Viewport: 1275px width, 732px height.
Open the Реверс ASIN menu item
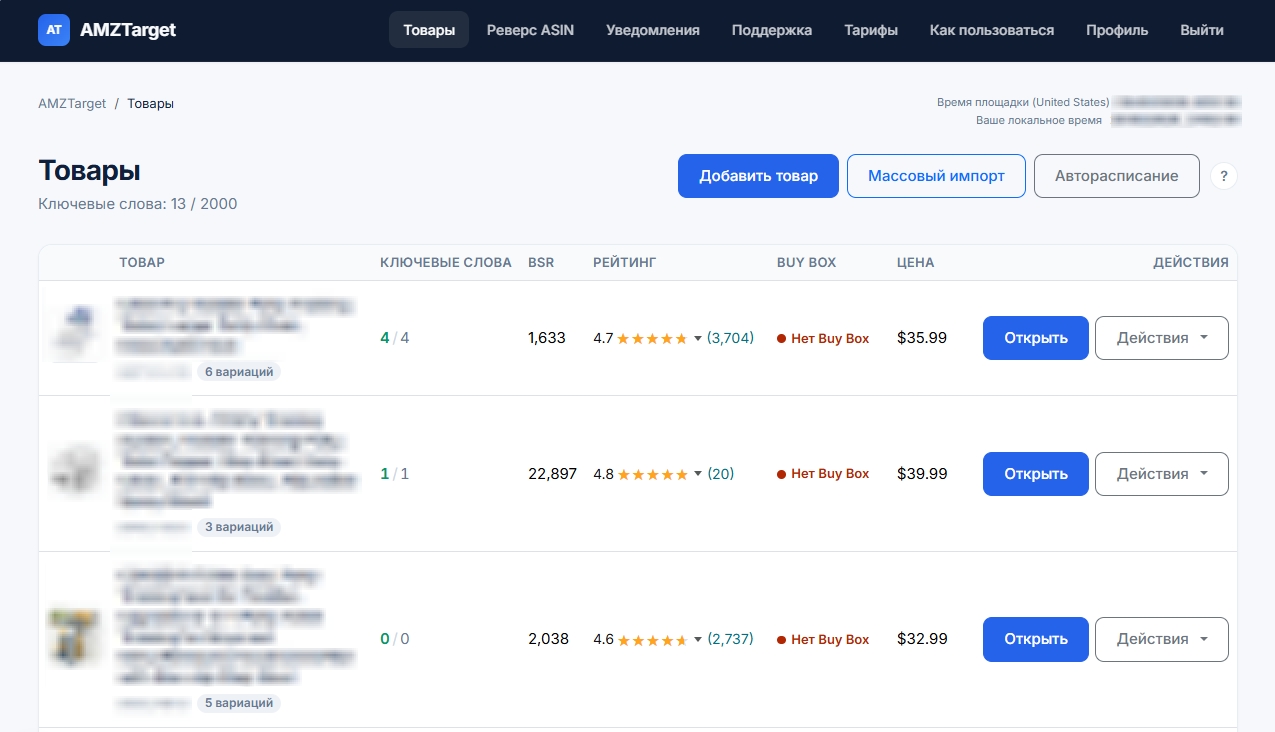click(530, 30)
